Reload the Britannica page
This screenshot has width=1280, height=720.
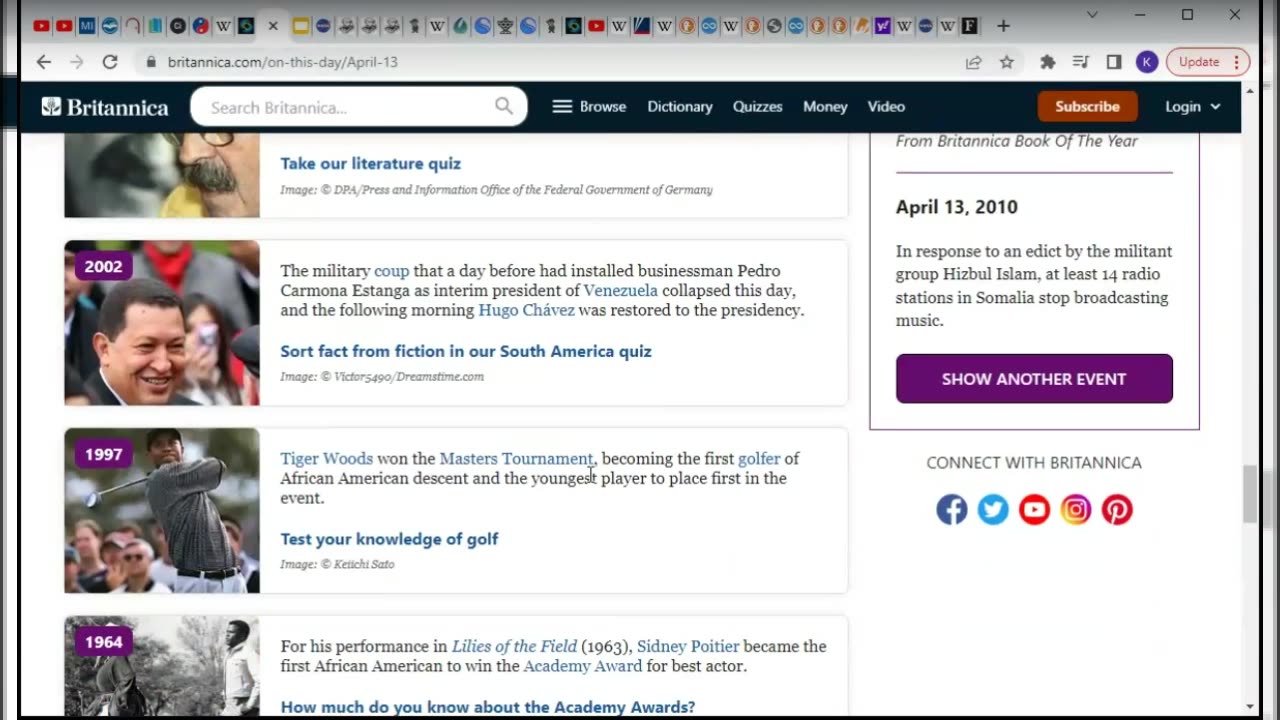click(110, 62)
